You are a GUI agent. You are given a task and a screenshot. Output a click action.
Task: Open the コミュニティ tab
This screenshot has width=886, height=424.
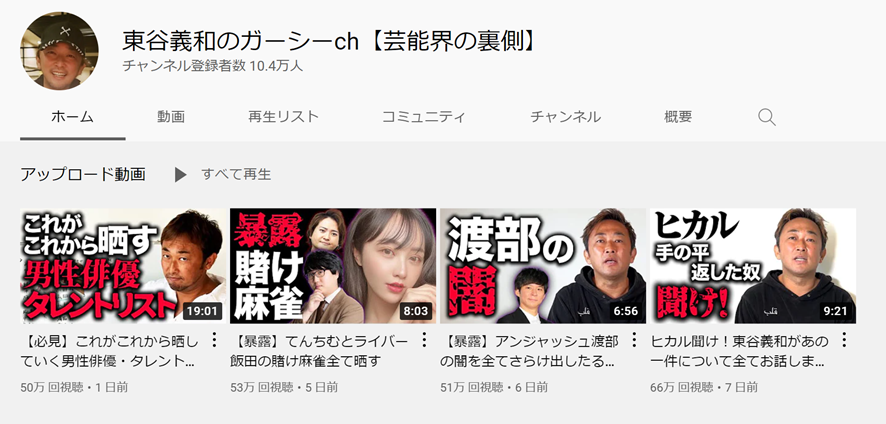coord(424,117)
